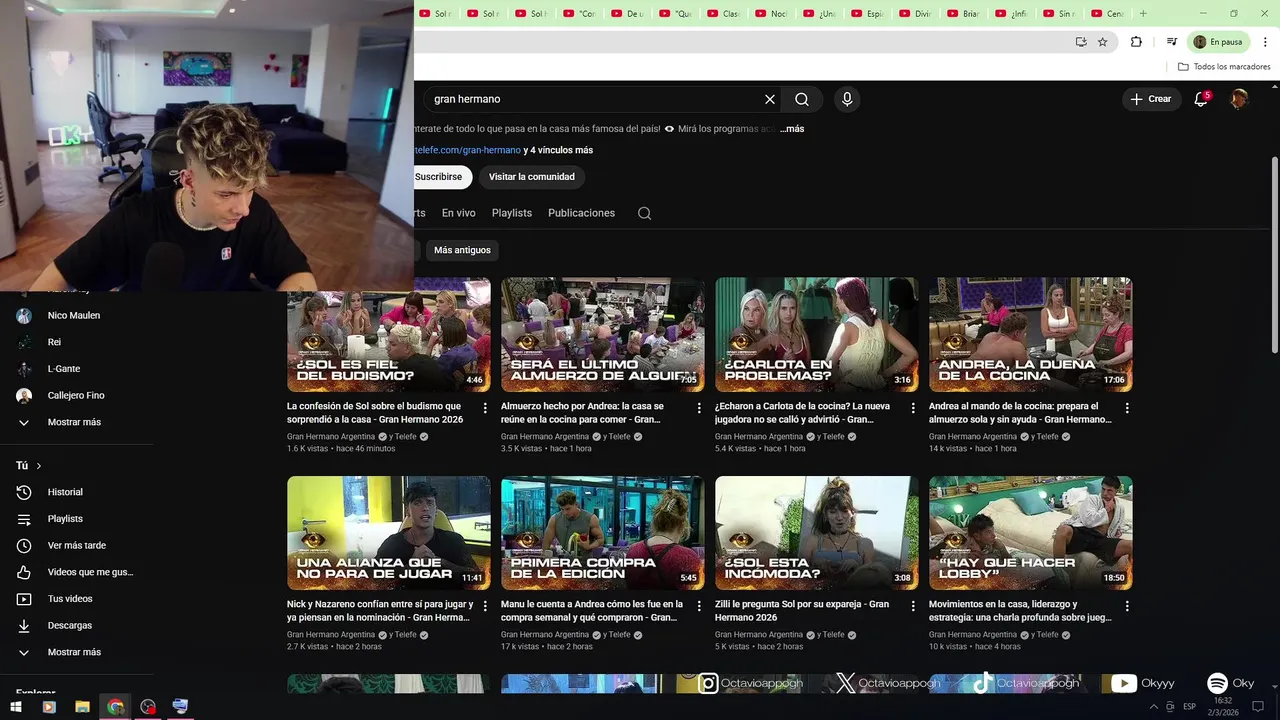Open options for 'Nick y Nazareno' video
This screenshot has height=720, width=1280.
click(485, 606)
